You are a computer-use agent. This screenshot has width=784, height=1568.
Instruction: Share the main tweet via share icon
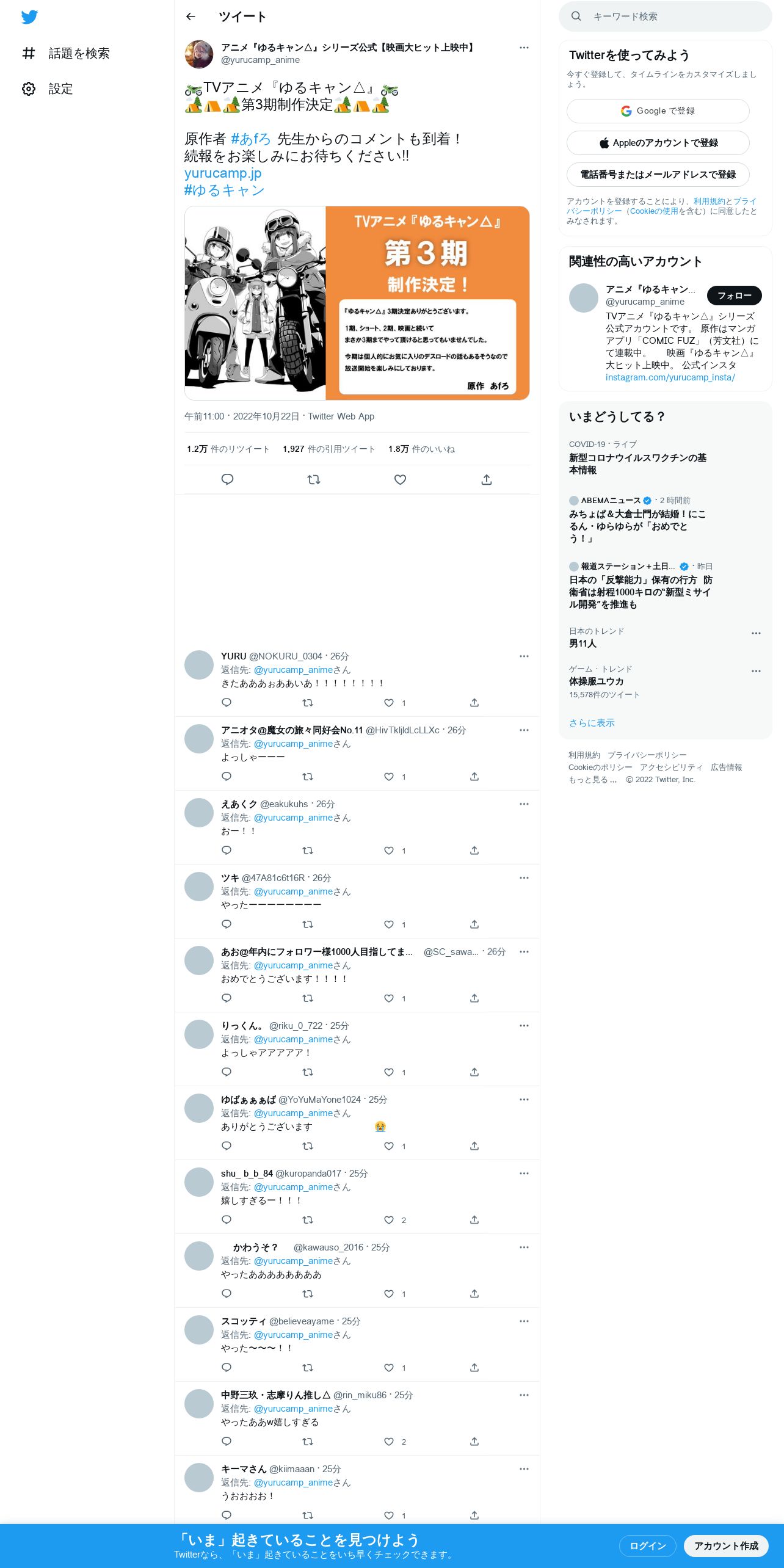pyautogui.click(x=487, y=479)
